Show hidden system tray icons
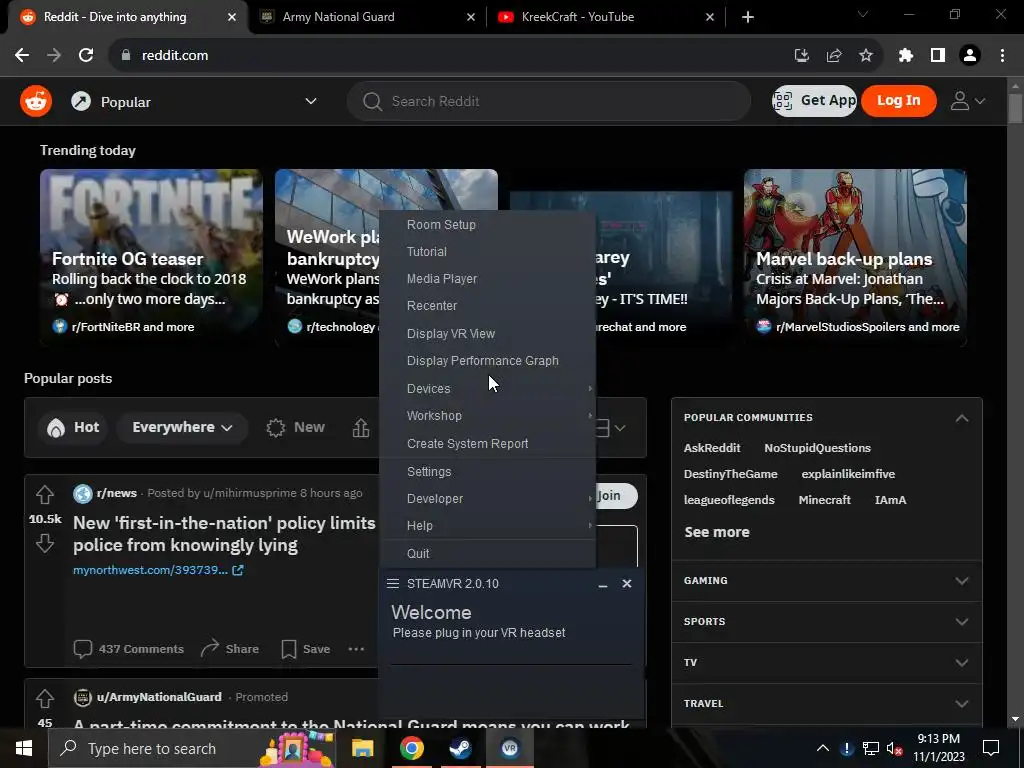1024x768 pixels. tap(823, 748)
